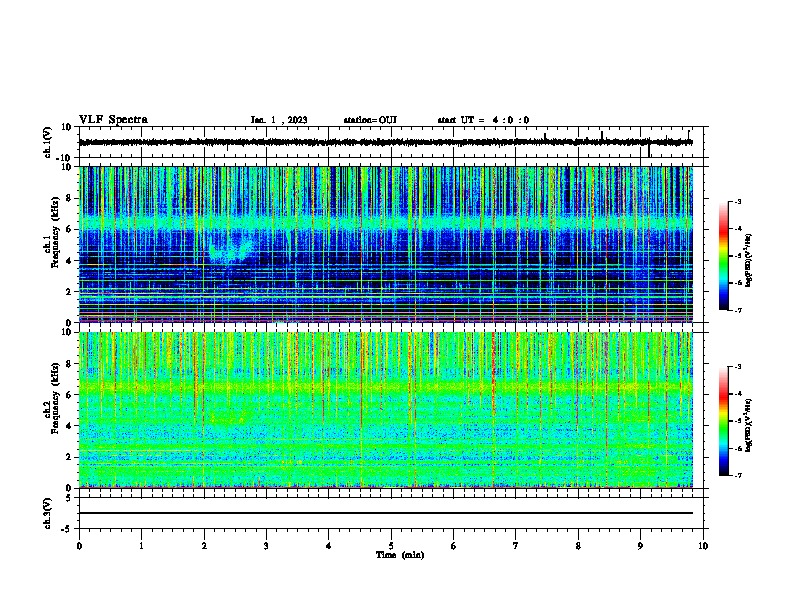
Task: Click time axis tick label '3'
Action: pos(266,546)
